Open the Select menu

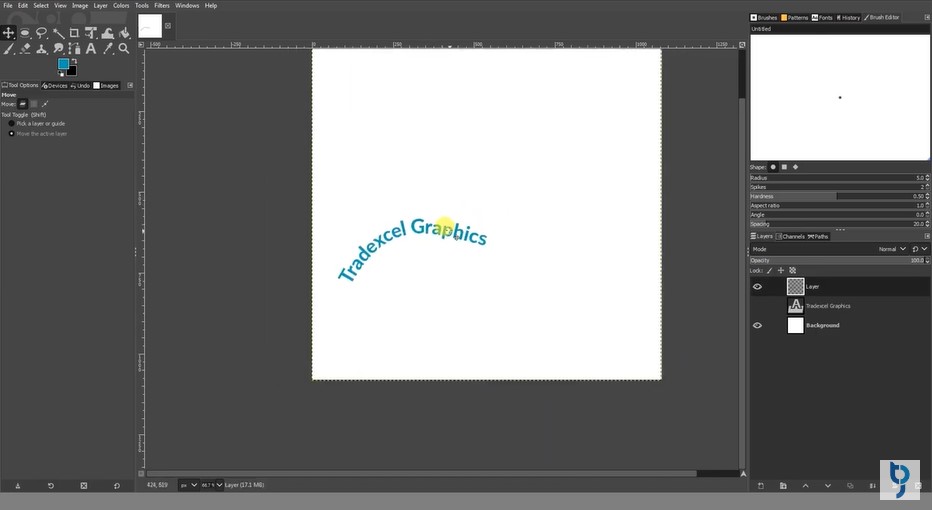click(x=41, y=5)
